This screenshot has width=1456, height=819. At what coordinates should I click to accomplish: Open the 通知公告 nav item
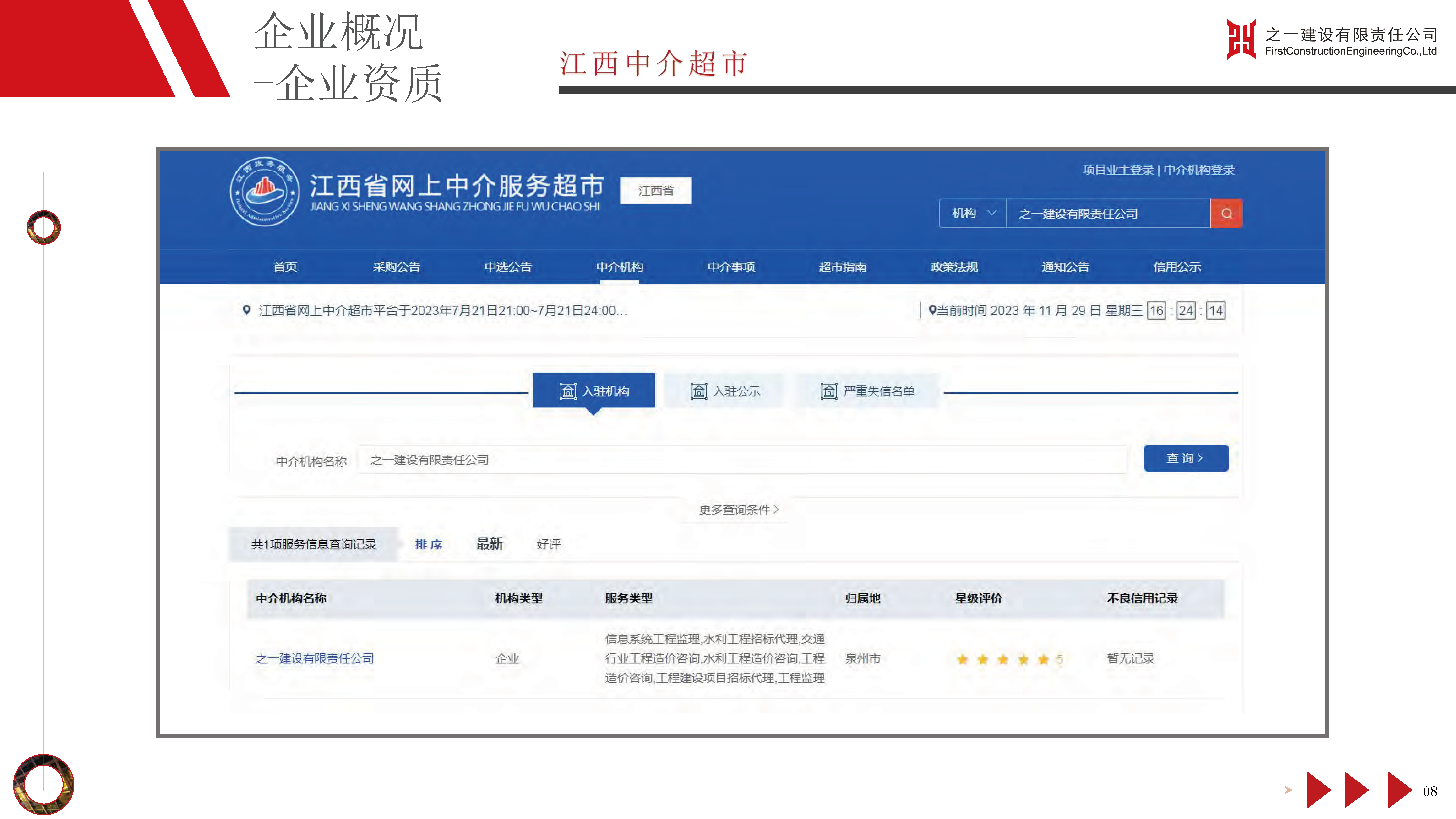1066,267
